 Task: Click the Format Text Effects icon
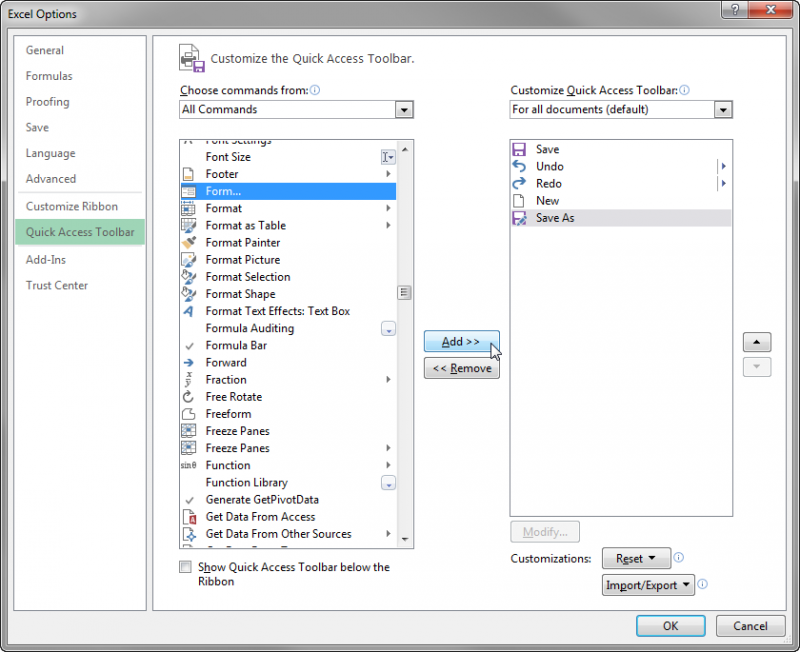(x=188, y=311)
